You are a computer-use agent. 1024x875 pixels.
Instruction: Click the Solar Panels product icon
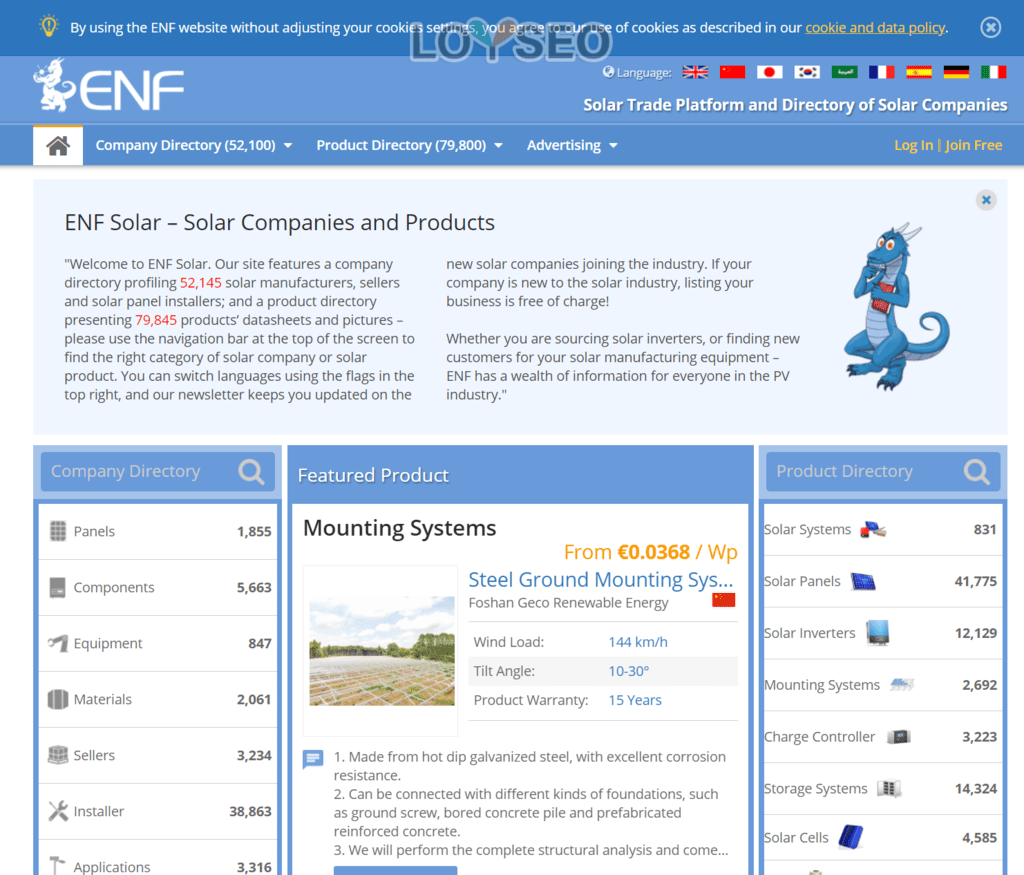tap(863, 581)
